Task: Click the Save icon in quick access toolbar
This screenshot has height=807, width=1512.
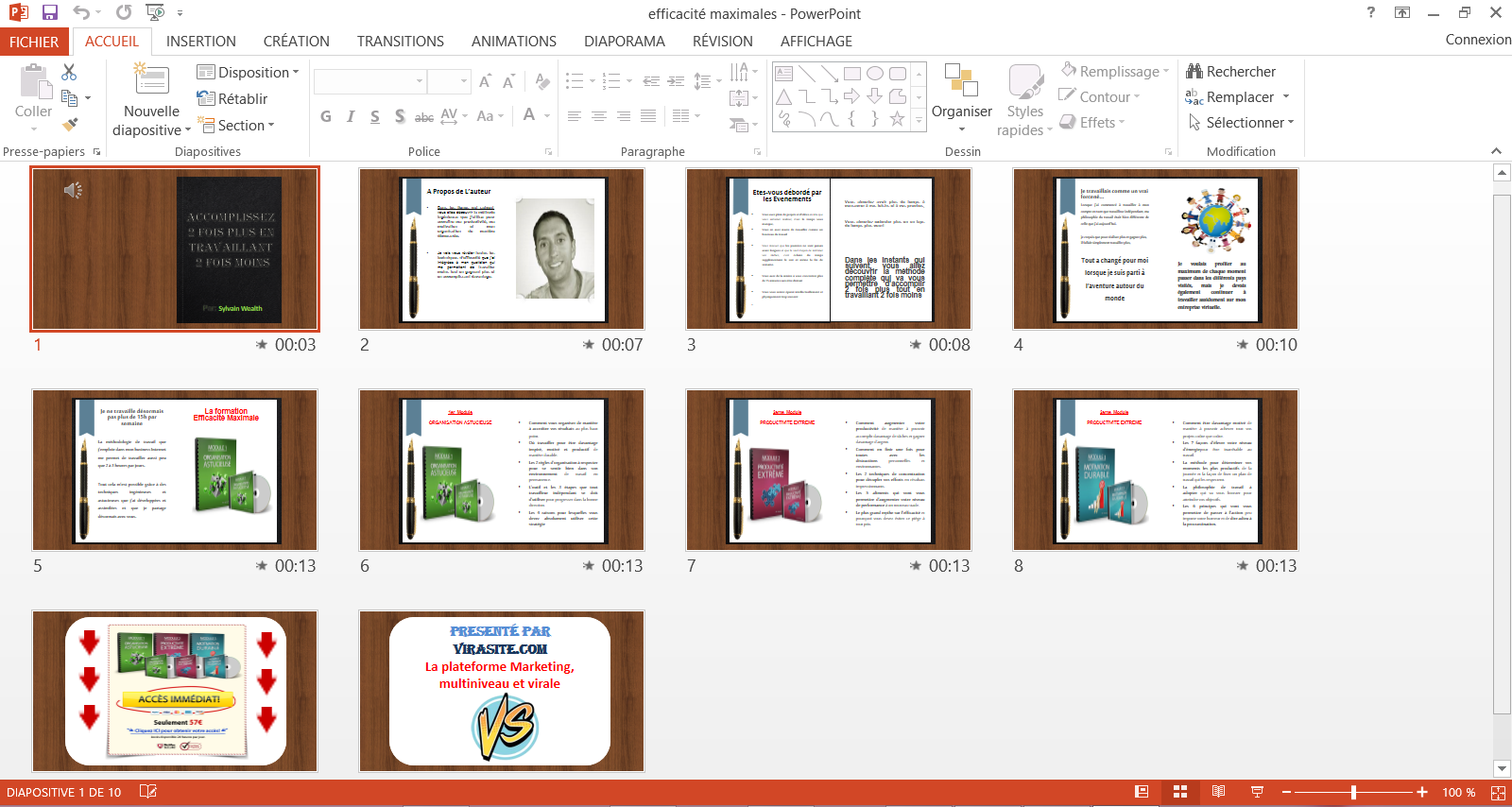Action: [x=50, y=12]
